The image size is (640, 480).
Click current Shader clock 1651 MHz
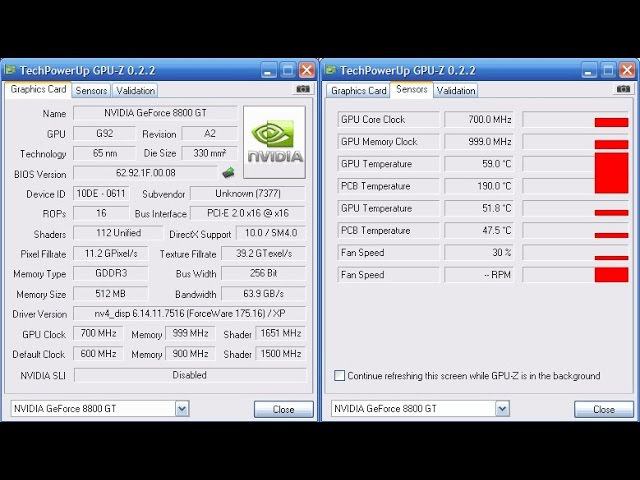coord(281,333)
